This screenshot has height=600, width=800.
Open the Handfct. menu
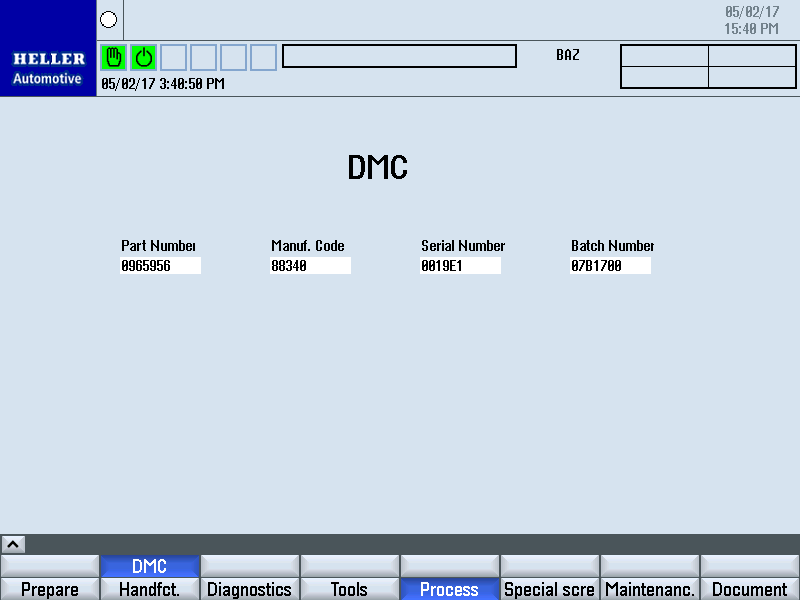tap(149, 589)
